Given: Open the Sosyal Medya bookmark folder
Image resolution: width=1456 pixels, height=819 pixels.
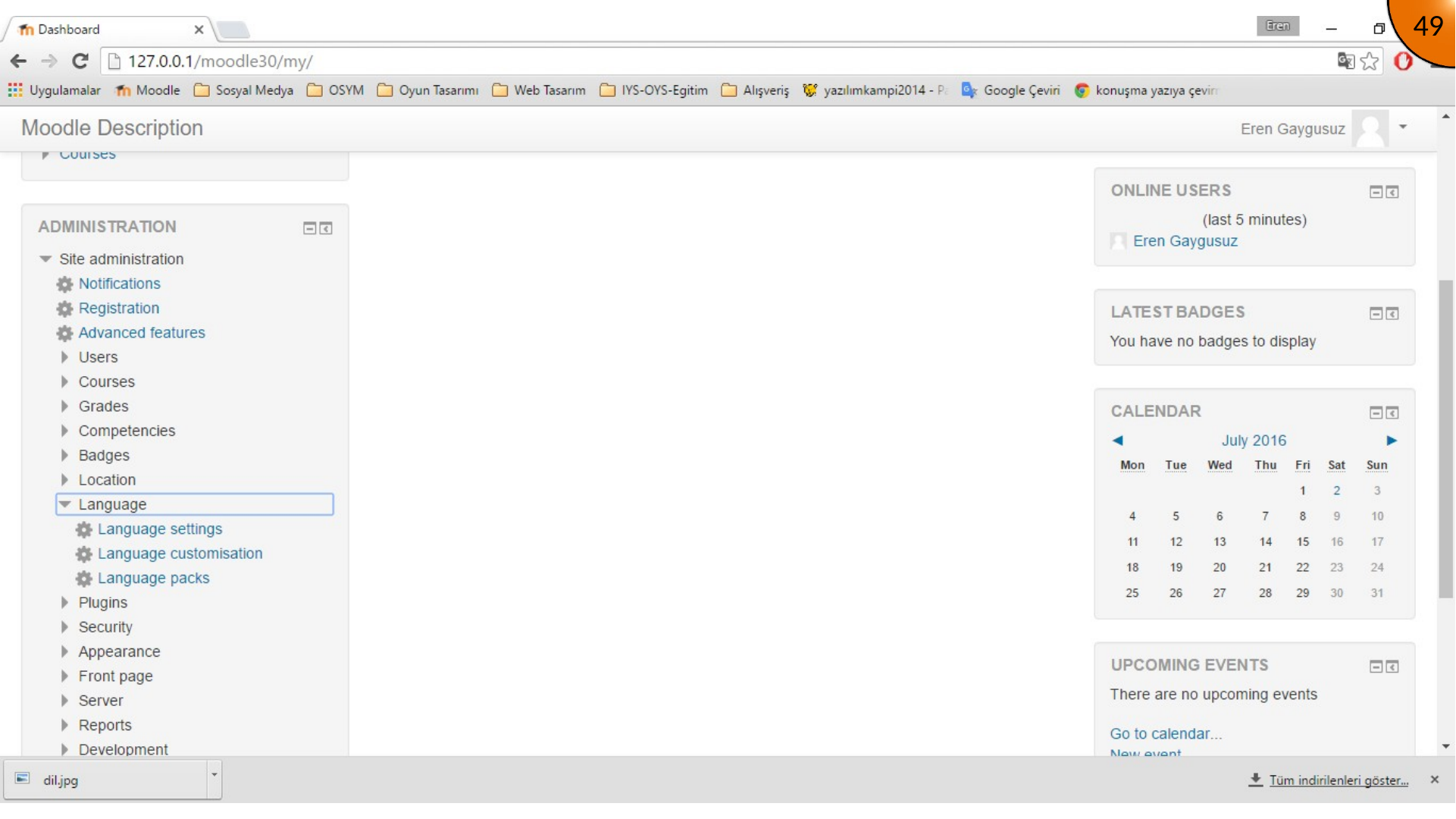Looking at the screenshot, I should pos(243,90).
